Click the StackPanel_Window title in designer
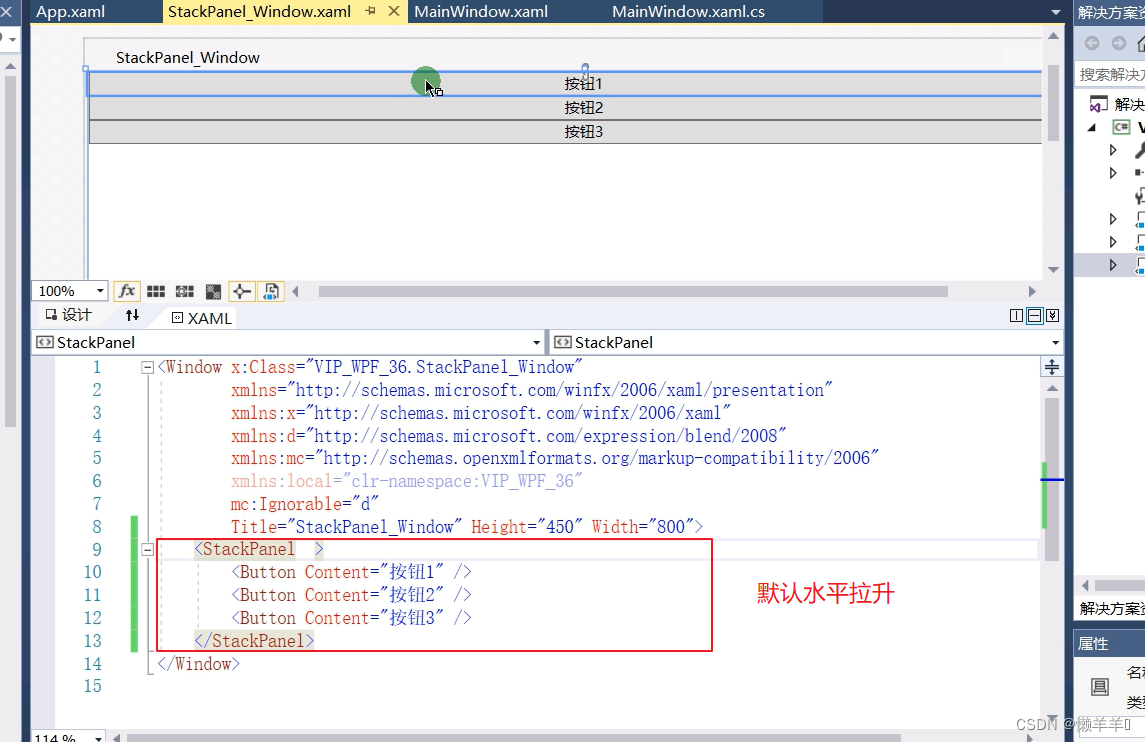 [188, 58]
